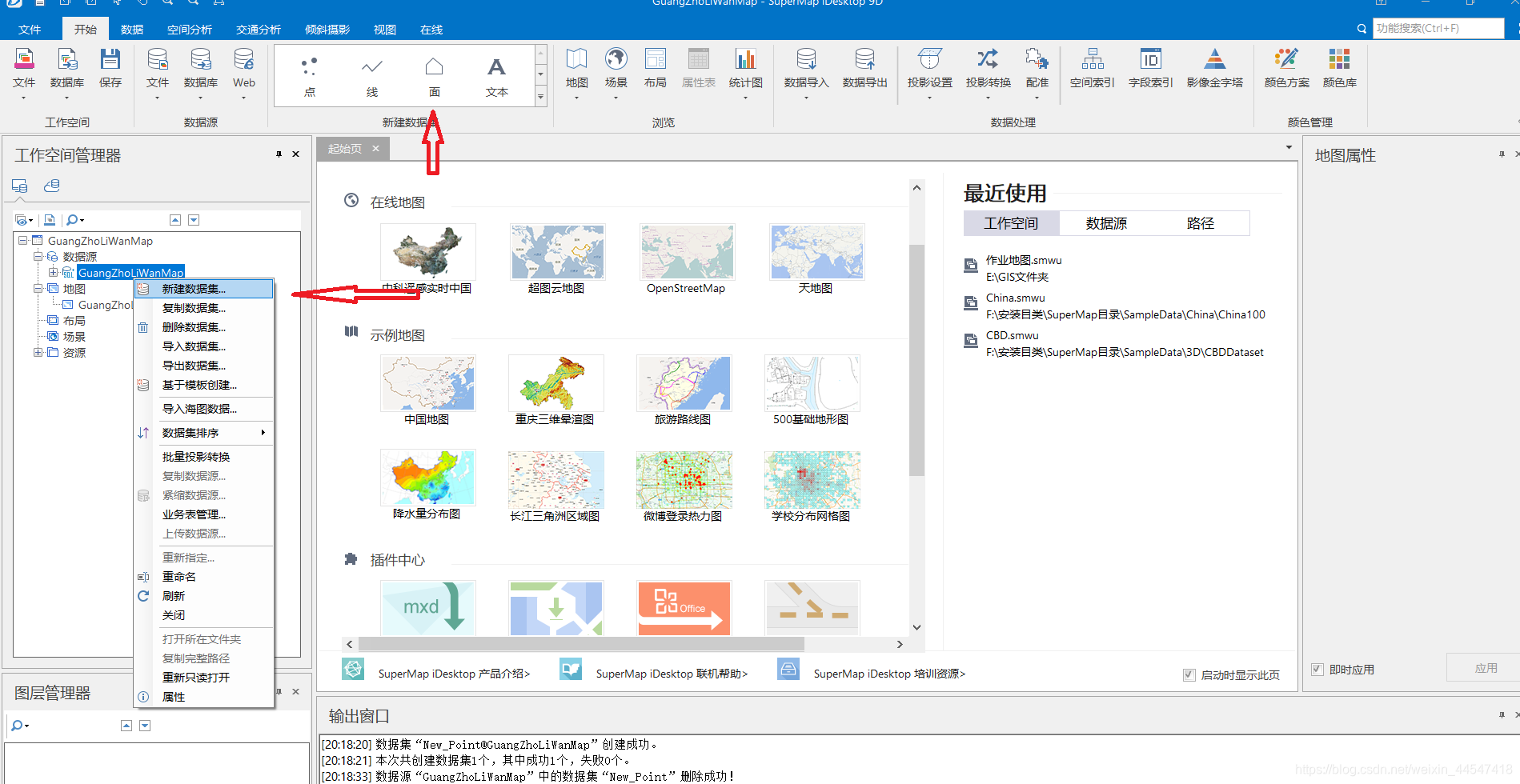The image size is (1520, 784).
Task: Toggle 启动时显示此页 checkbox
Action: pos(1189,674)
